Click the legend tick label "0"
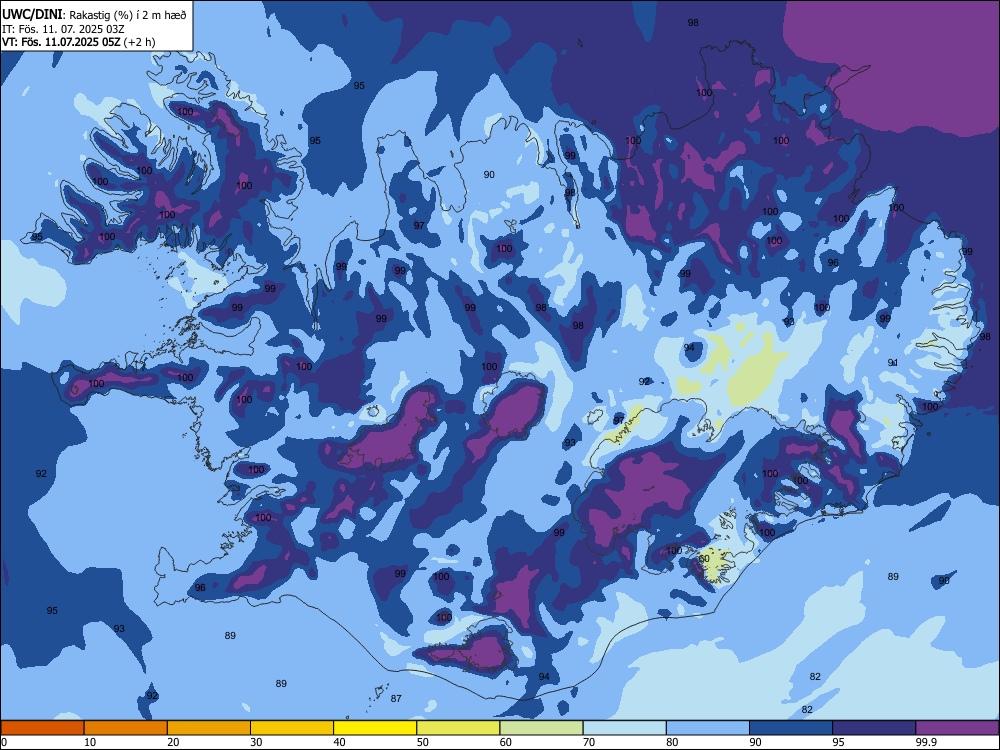Image resolution: width=1000 pixels, height=750 pixels. coord(4,742)
